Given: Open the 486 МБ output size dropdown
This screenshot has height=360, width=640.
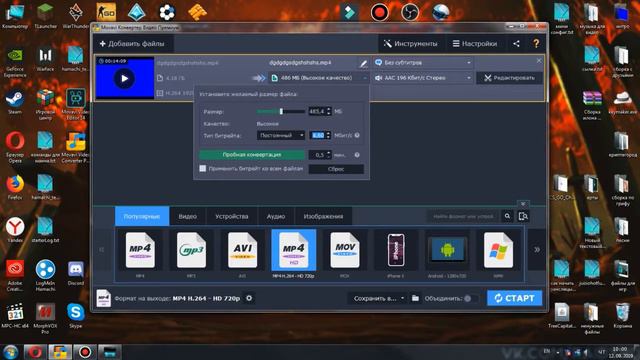Looking at the screenshot, I should coord(319,78).
